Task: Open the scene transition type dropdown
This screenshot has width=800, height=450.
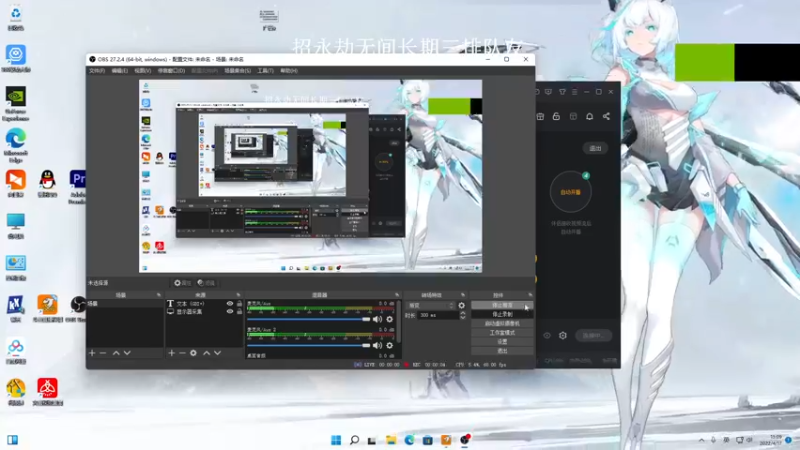Action: click(431, 306)
